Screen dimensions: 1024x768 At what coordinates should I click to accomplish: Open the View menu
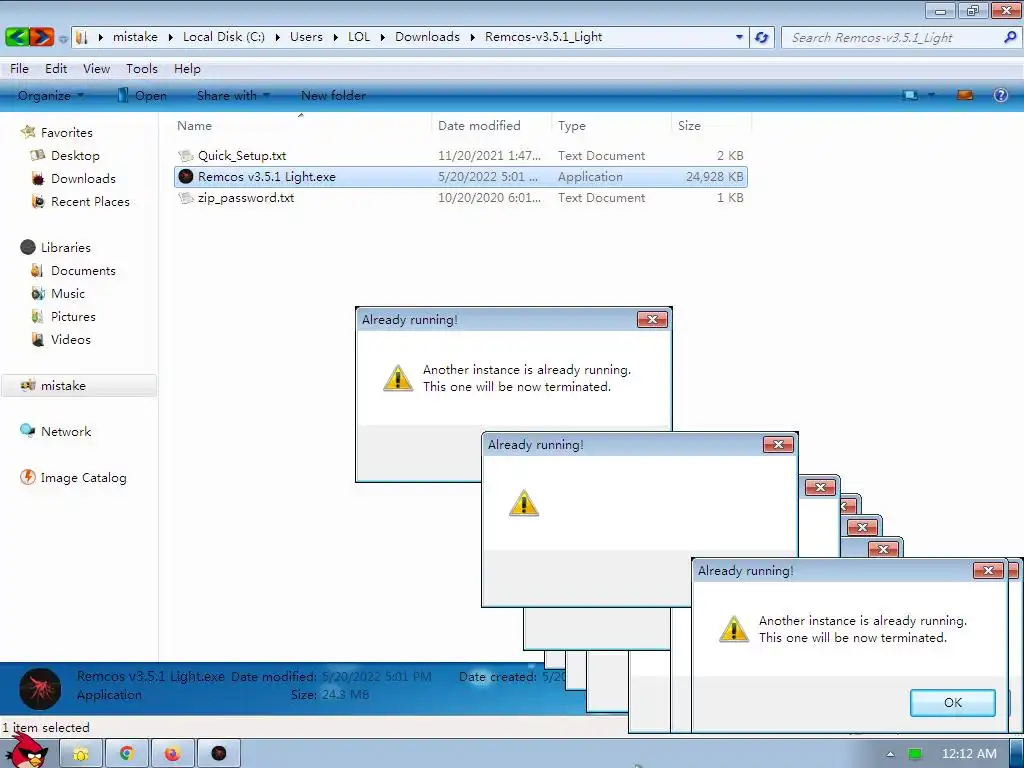pyautogui.click(x=96, y=69)
